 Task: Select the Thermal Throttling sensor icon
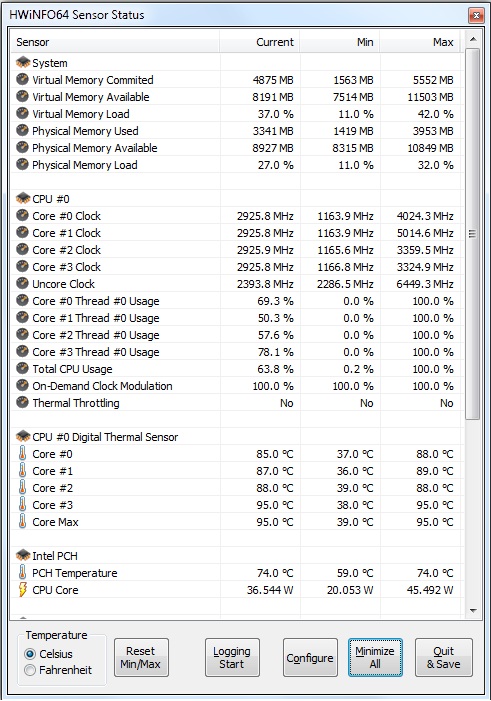pyautogui.click(x=22, y=402)
